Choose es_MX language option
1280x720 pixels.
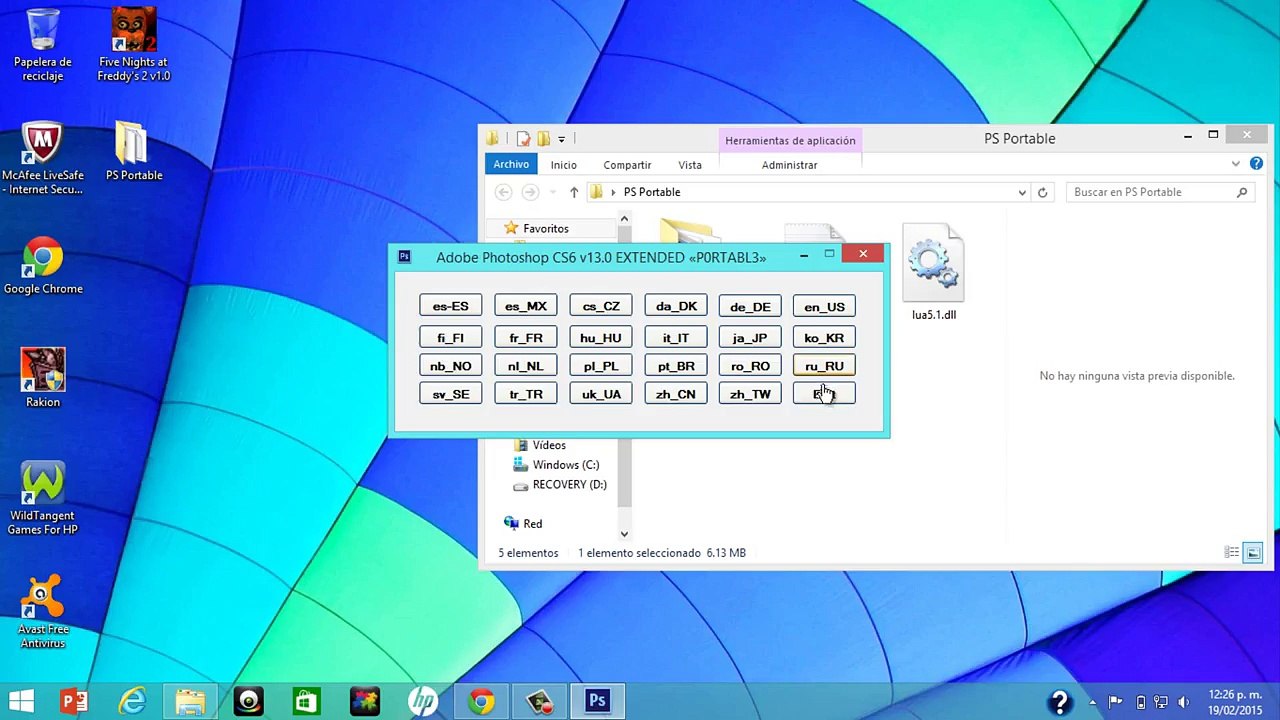[526, 306]
